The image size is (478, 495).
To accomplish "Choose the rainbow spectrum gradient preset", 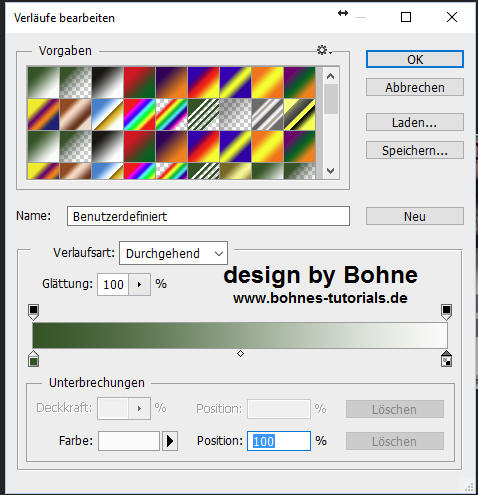I will (139, 114).
